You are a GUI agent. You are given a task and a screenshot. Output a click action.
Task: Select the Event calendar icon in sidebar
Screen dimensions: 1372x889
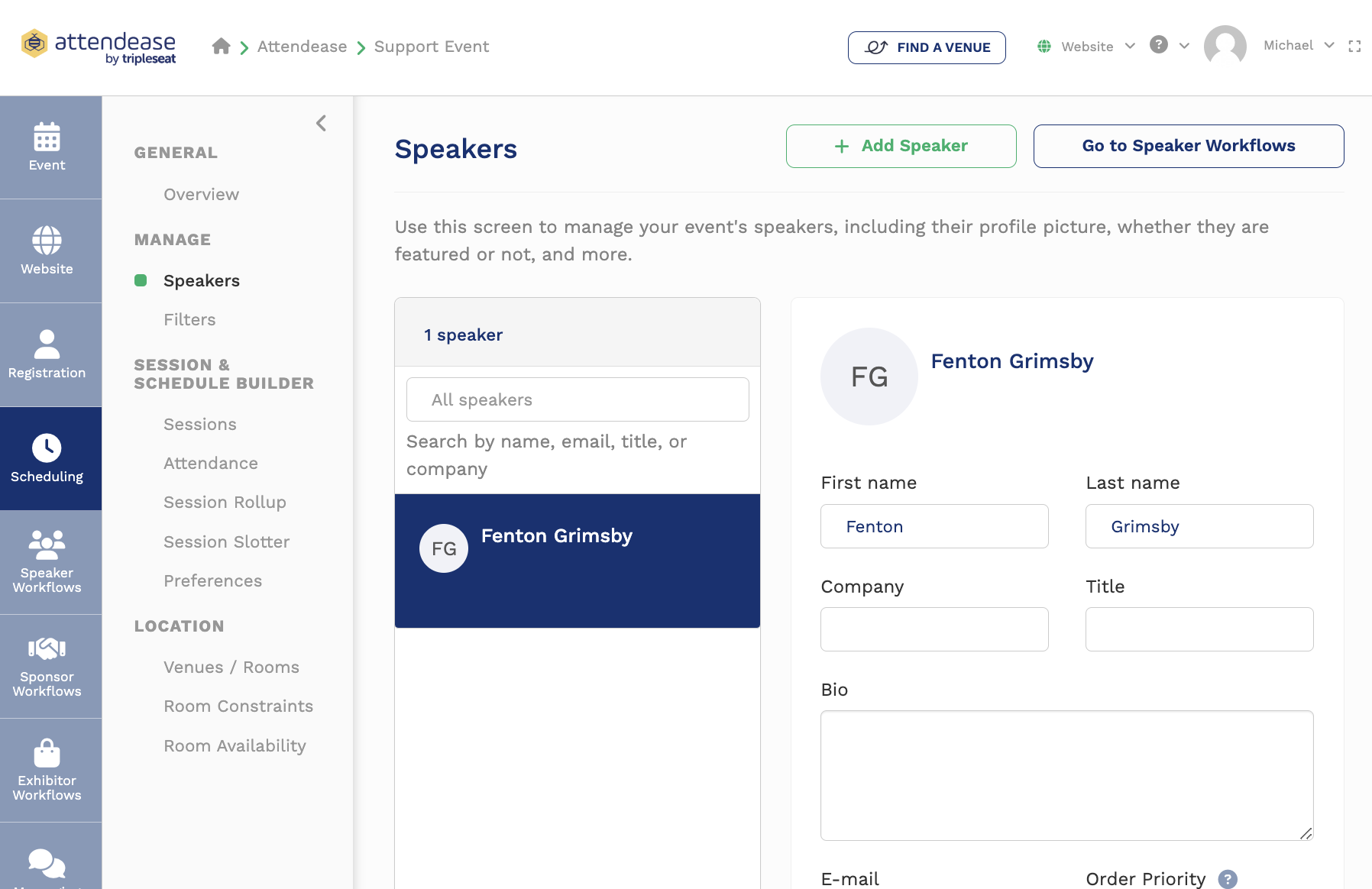(47, 139)
